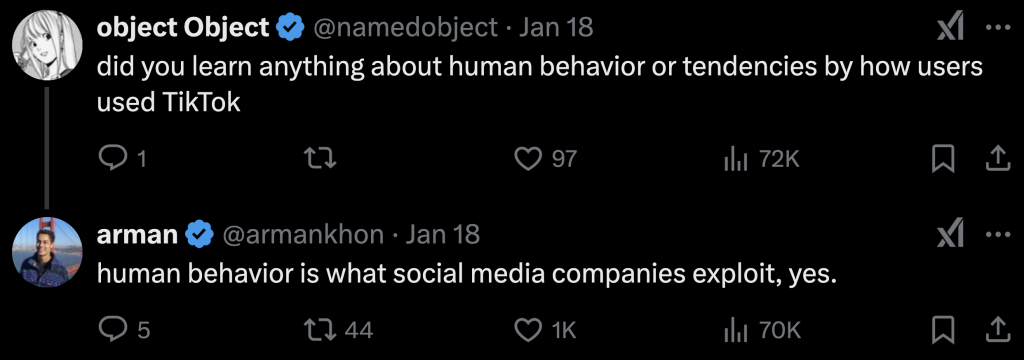1024x360 pixels.
Task: Share object Object's tweet
Action: [997, 159]
